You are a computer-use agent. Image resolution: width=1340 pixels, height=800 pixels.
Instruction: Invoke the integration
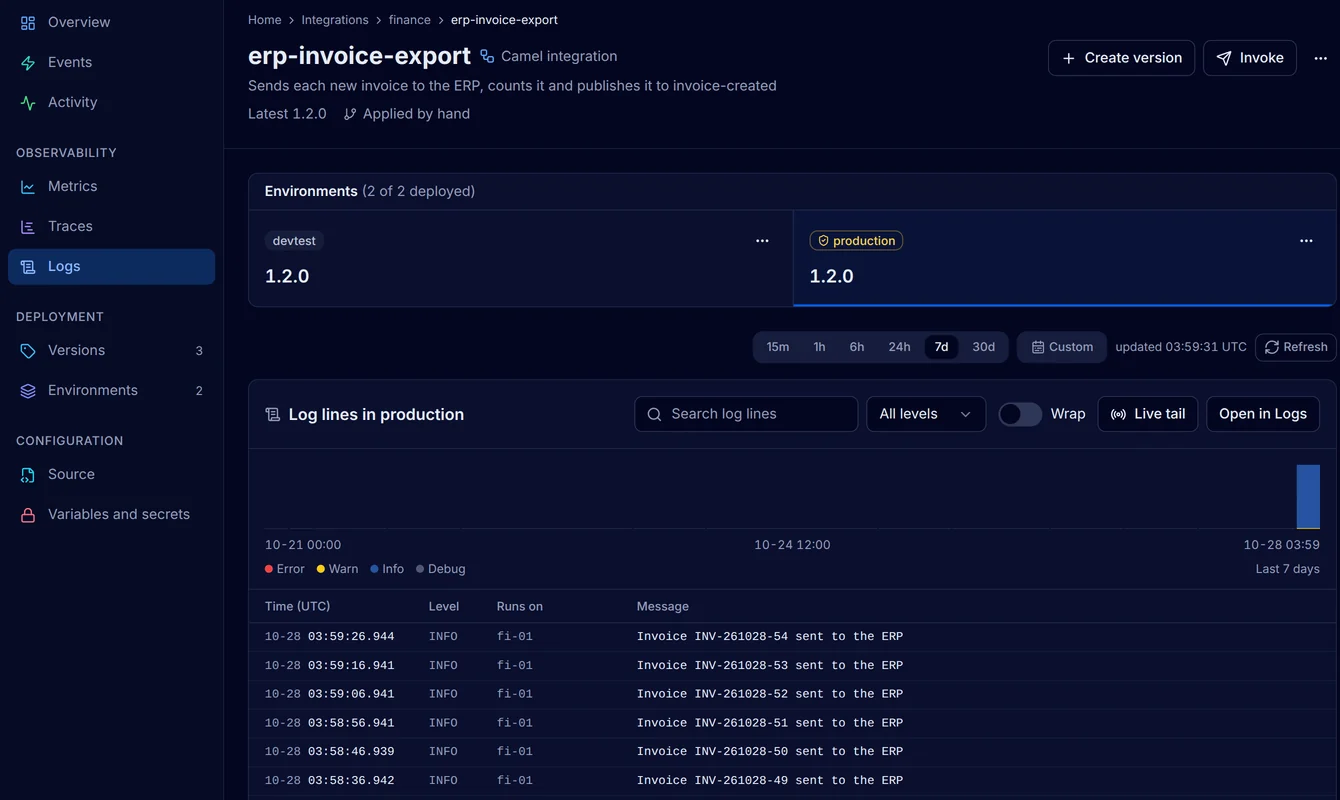[x=1250, y=58]
